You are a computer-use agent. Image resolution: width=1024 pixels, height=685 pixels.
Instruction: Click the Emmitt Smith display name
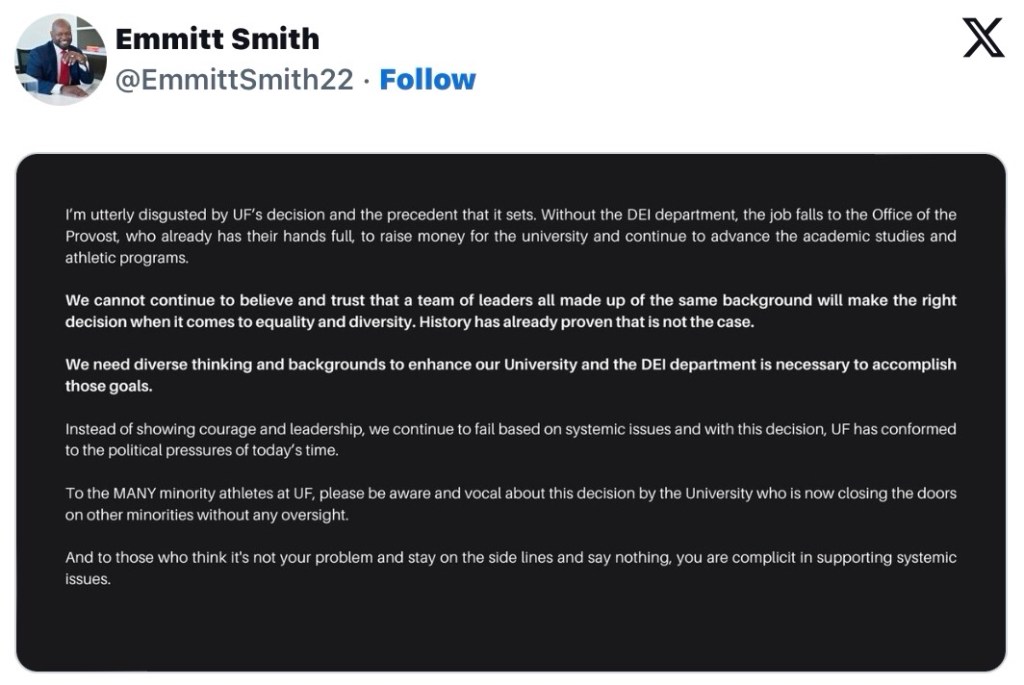click(217, 39)
